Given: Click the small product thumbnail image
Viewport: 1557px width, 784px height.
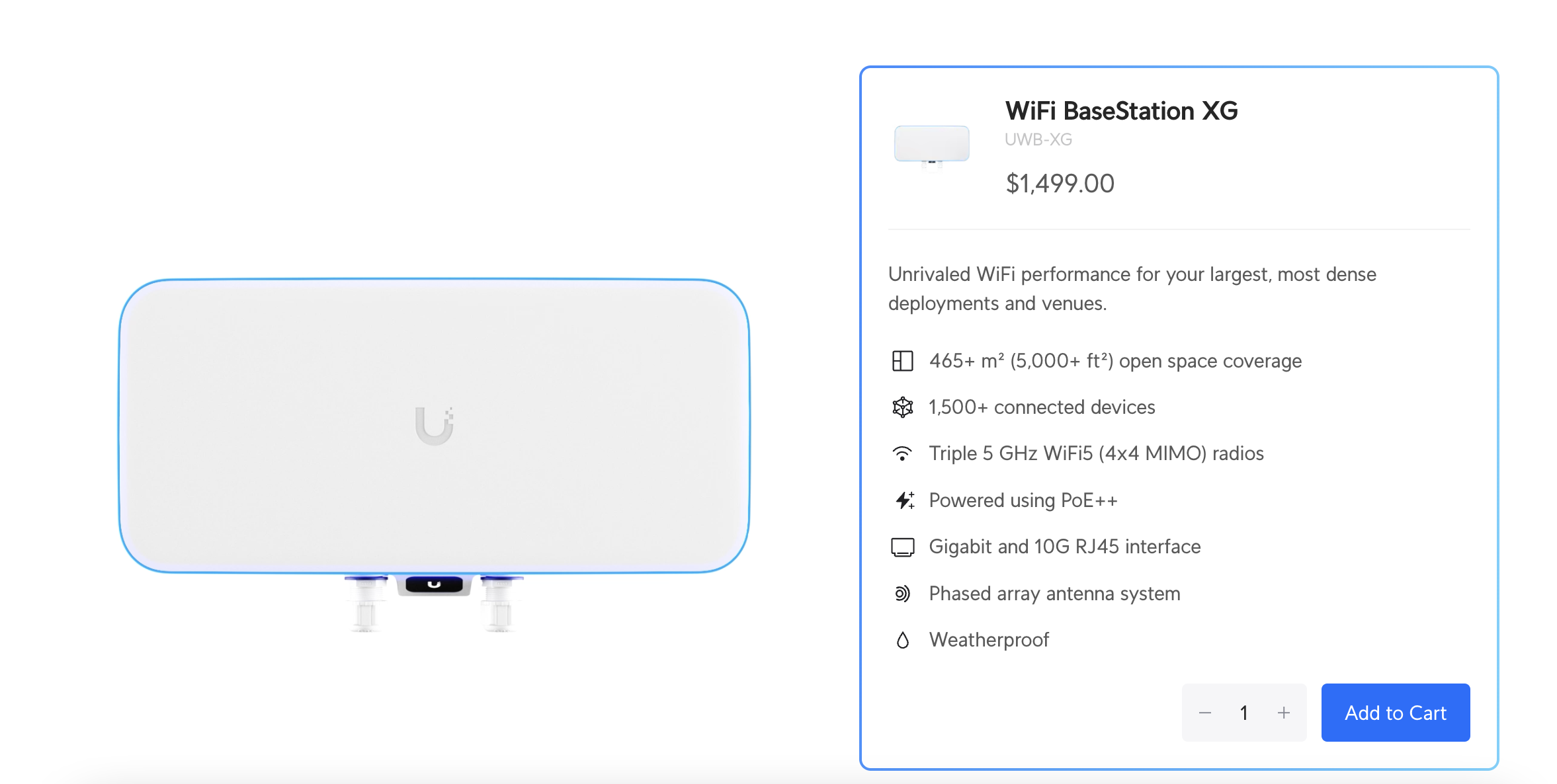Looking at the screenshot, I should [931, 145].
